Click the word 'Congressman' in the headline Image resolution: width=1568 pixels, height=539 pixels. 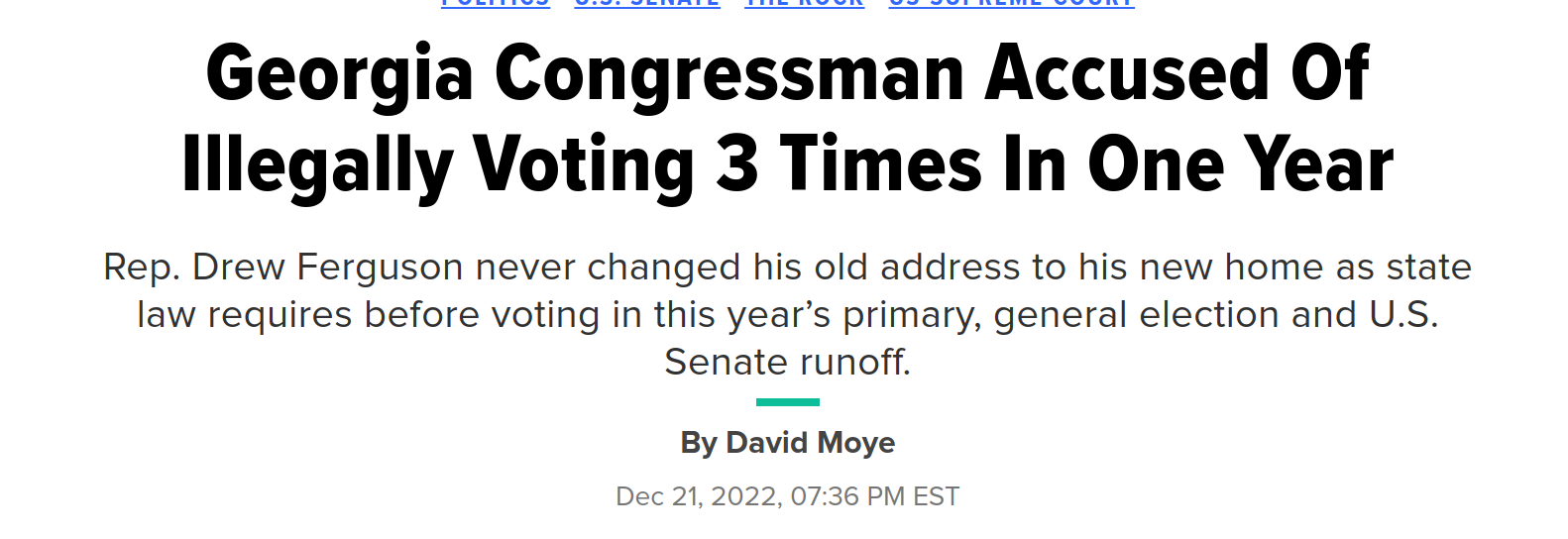729,75
